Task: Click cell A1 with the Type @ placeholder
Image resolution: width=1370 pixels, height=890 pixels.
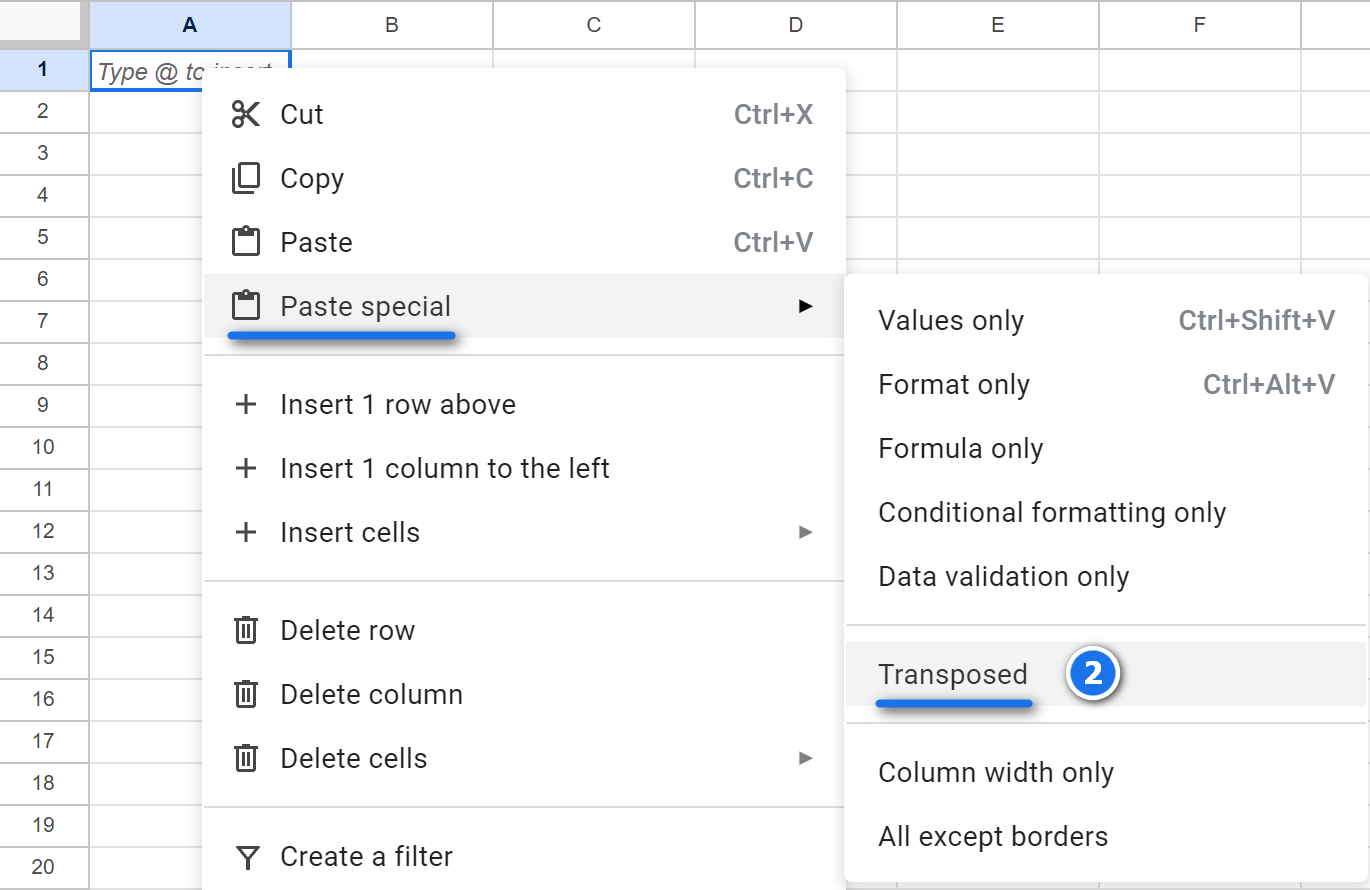Action: (x=190, y=70)
